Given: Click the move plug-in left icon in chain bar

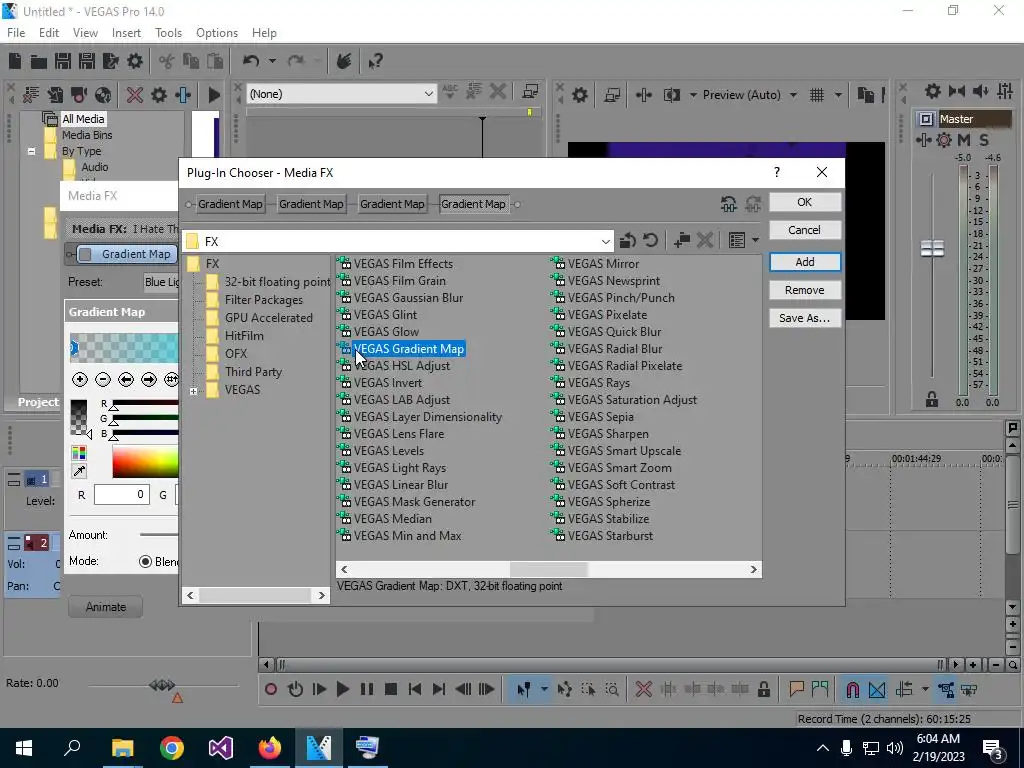Looking at the screenshot, I should pos(729,204).
